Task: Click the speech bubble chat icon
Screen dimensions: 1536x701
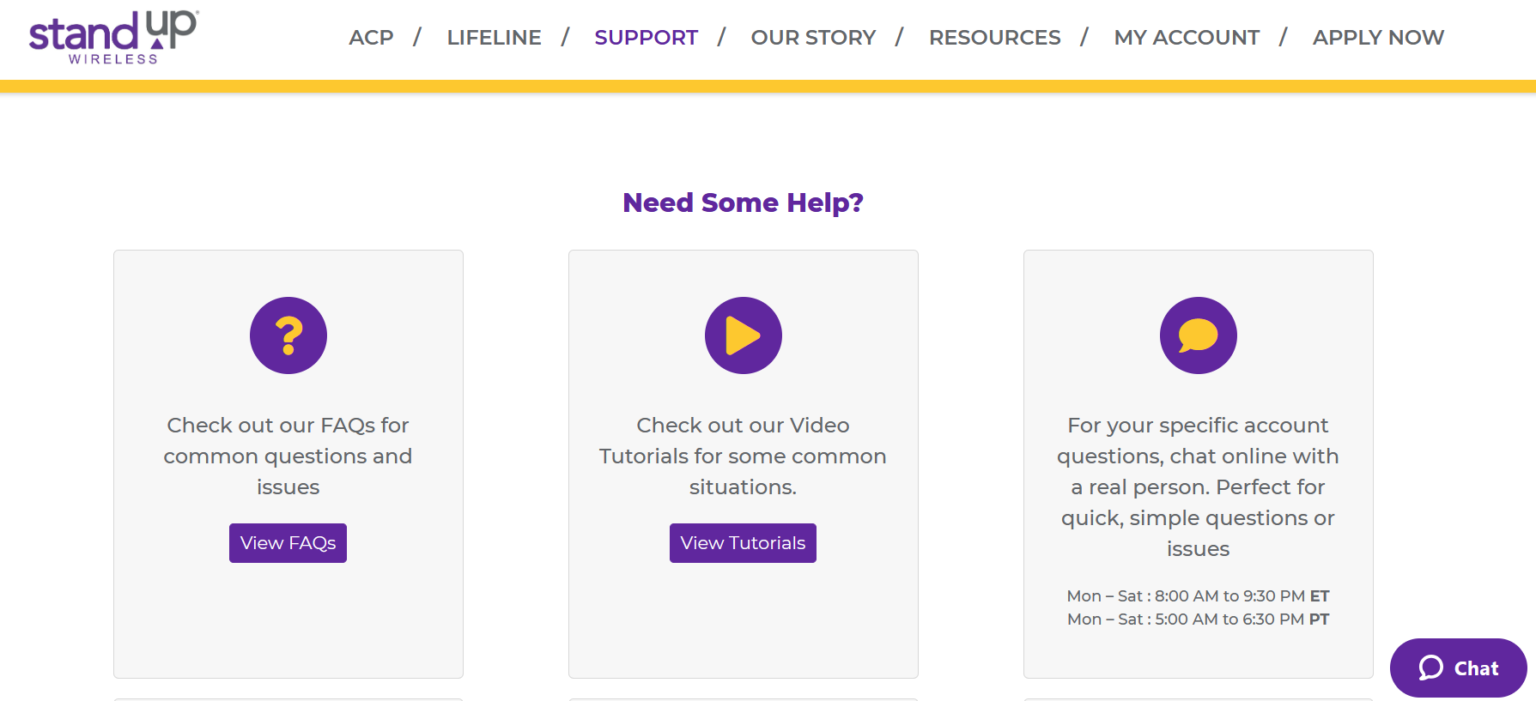Action: pyautogui.click(x=1198, y=336)
